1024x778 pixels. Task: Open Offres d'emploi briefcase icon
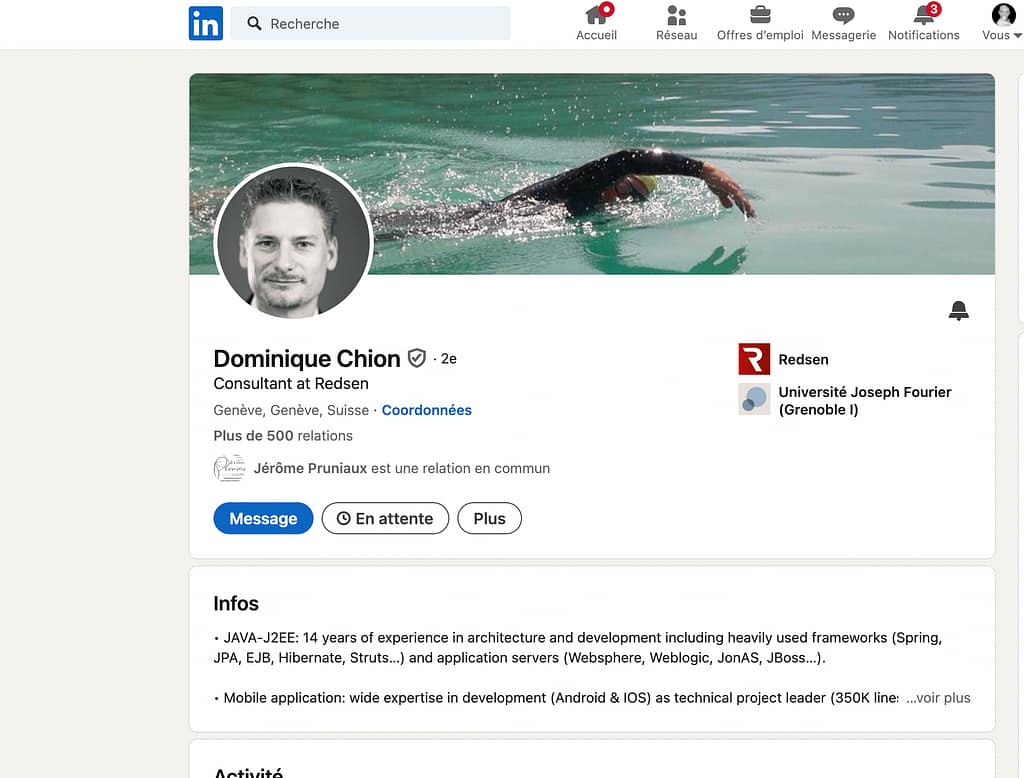760,15
